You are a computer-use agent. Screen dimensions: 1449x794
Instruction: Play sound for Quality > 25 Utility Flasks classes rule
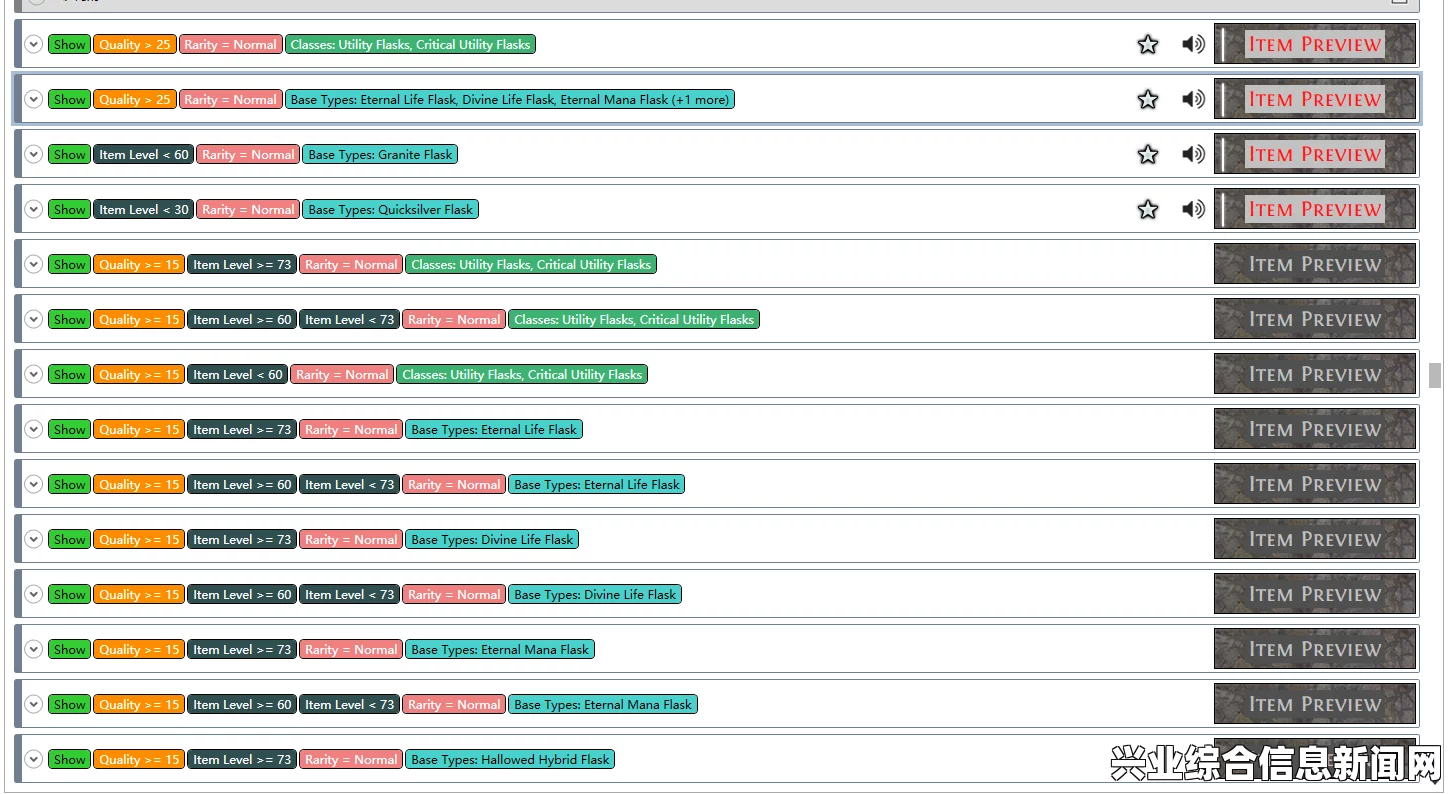click(x=1193, y=44)
